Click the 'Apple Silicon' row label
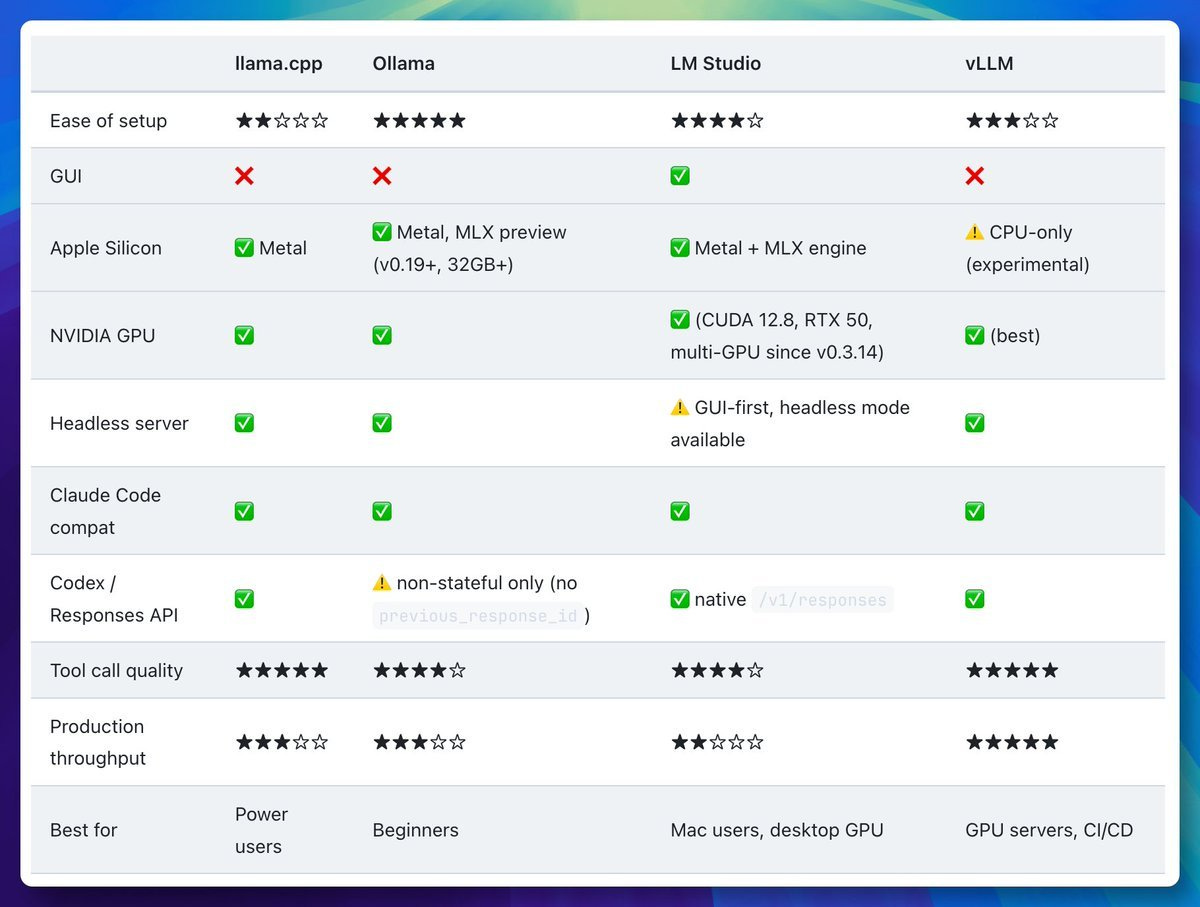 pos(105,248)
